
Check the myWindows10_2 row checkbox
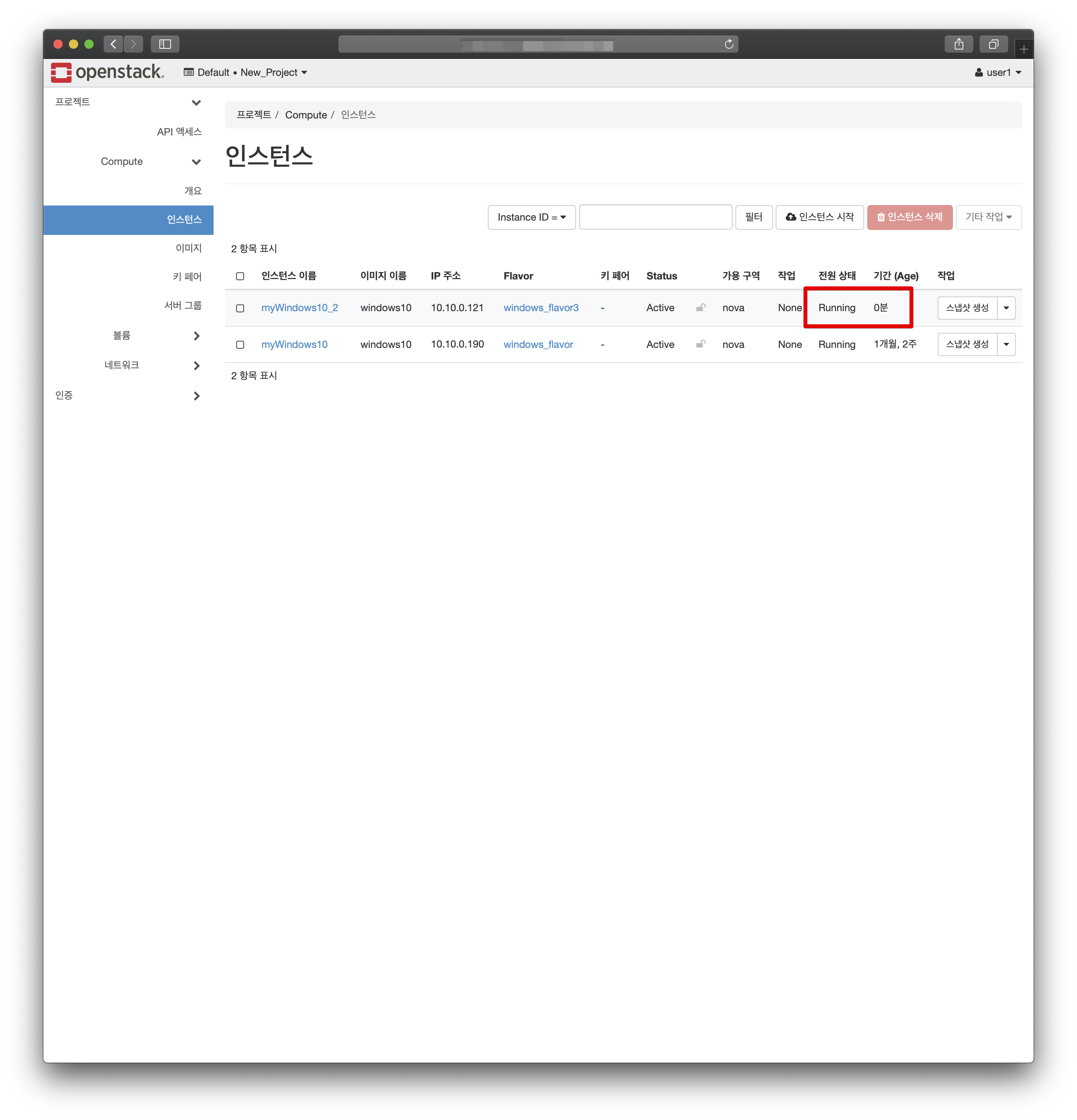240,308
